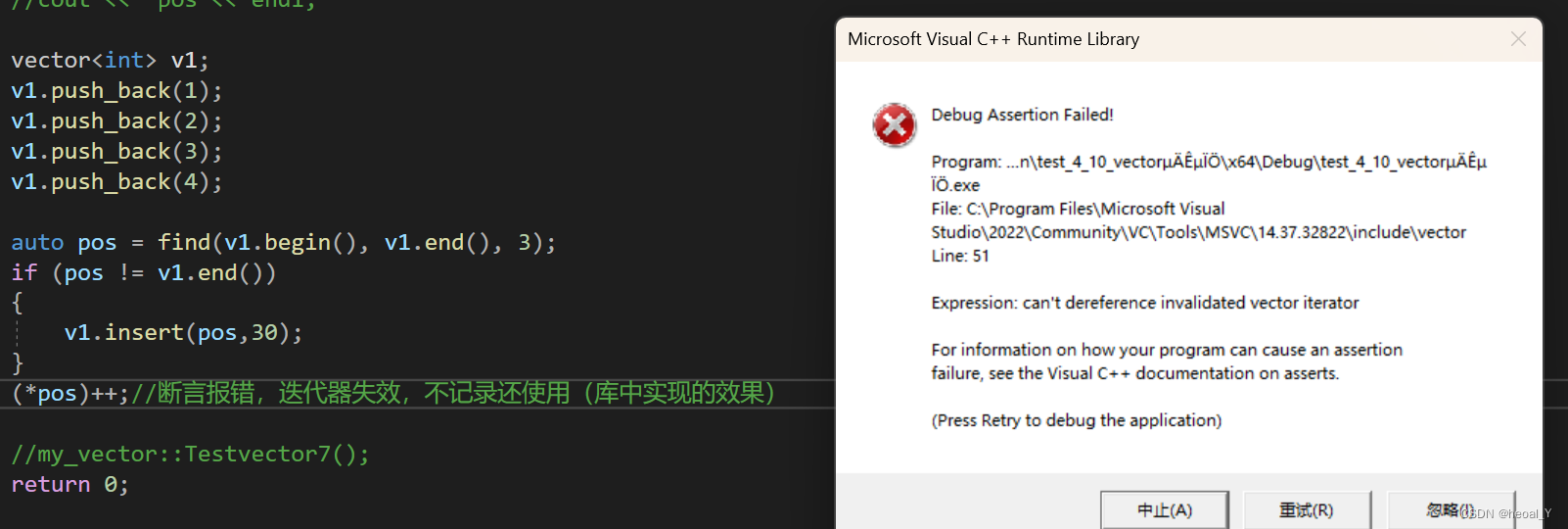The height and width of the screenshot is (529, 1568).
Task: Place cursor on vector<int> v1 declaration
Action: coord(110,61)
